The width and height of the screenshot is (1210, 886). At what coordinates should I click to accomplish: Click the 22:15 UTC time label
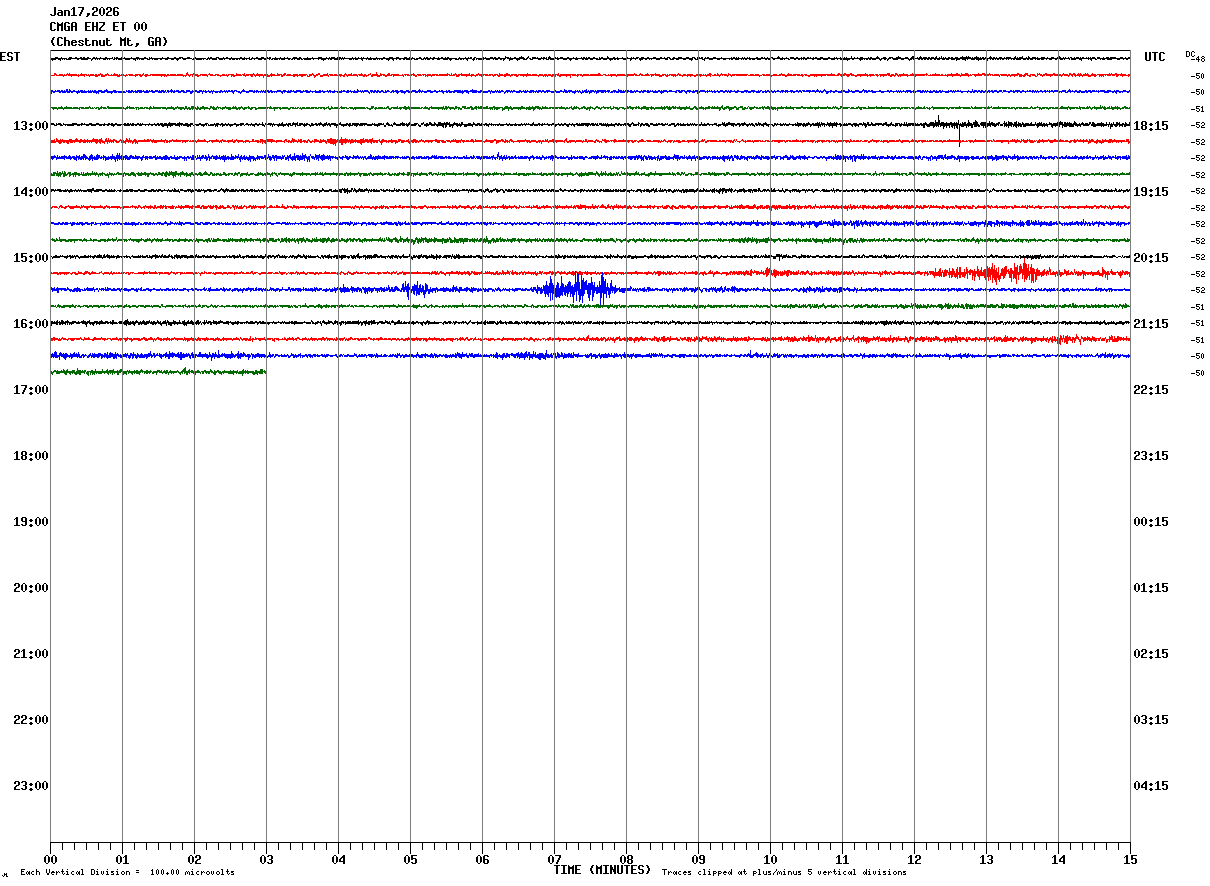1151,390
